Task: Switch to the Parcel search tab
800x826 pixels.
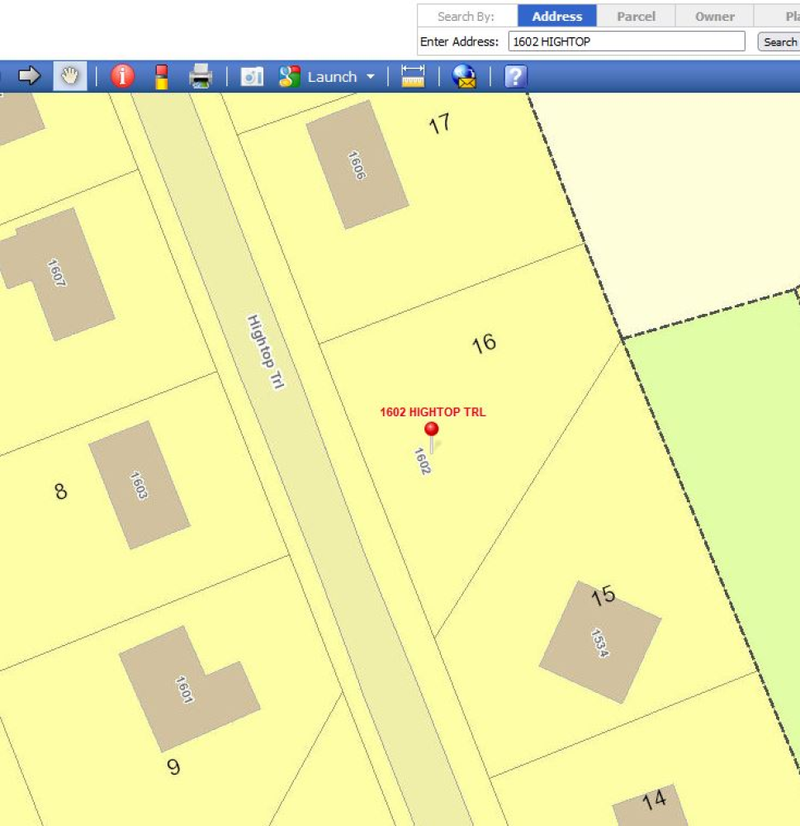Action: [x=636, y=16]
